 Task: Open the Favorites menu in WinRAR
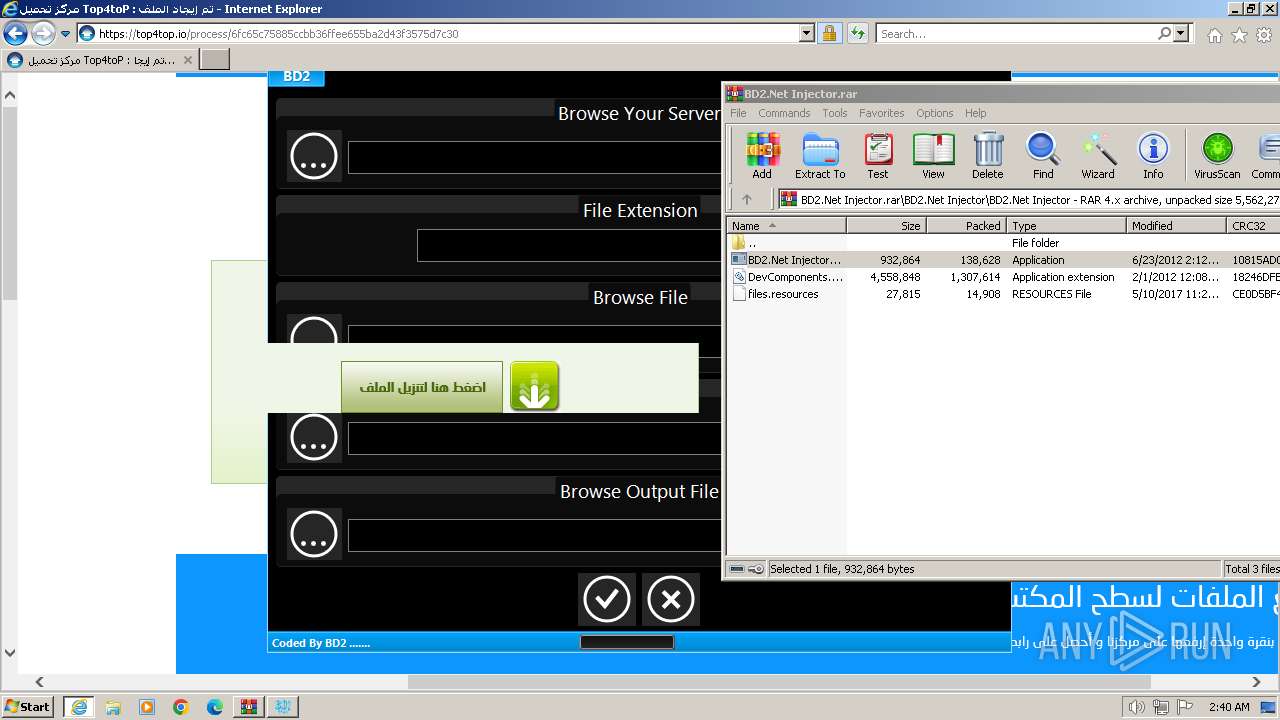881,113
